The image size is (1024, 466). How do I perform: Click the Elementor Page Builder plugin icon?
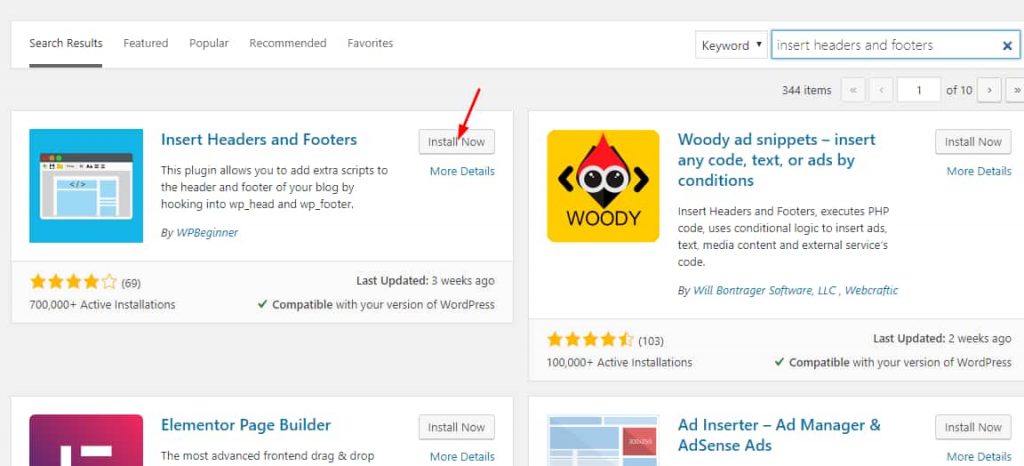click(86, 440)
